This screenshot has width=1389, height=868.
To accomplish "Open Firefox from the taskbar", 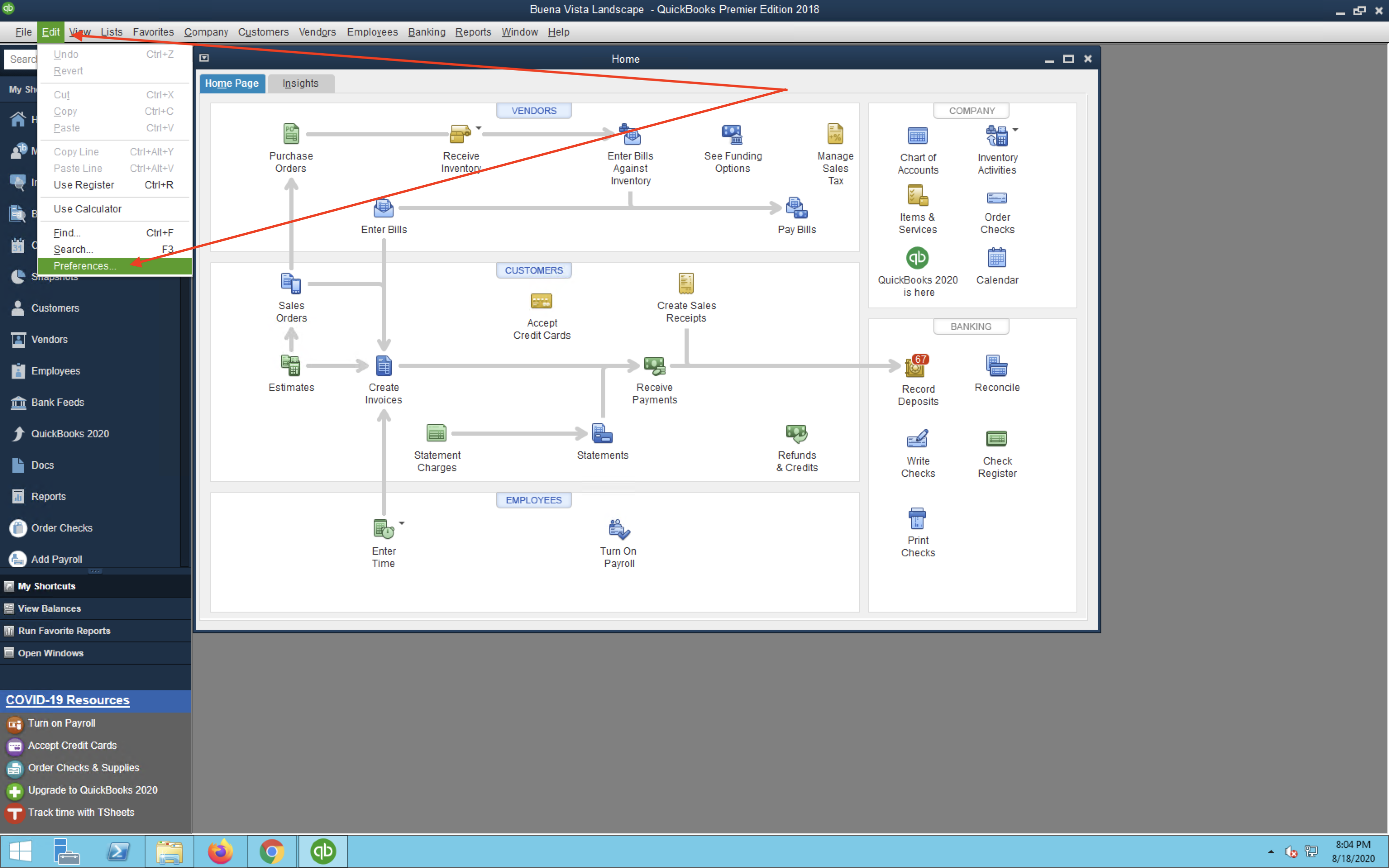I will click(x=220, y=851).
